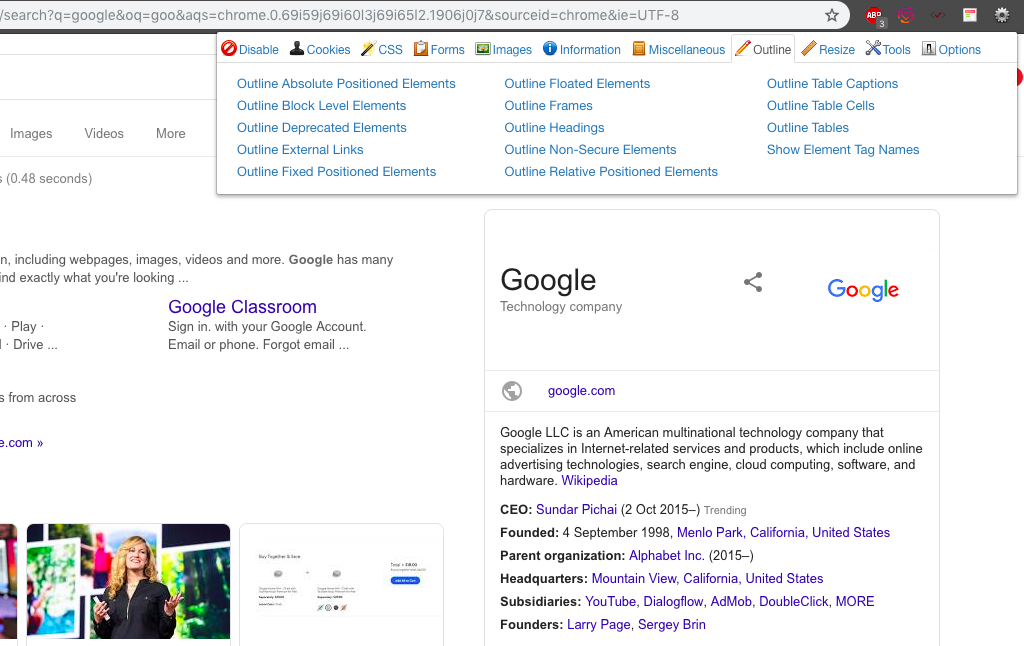Choose Outline Non-Secure Elements
1024x646 pixels.
pyautogui.click(x=590, y=150)
